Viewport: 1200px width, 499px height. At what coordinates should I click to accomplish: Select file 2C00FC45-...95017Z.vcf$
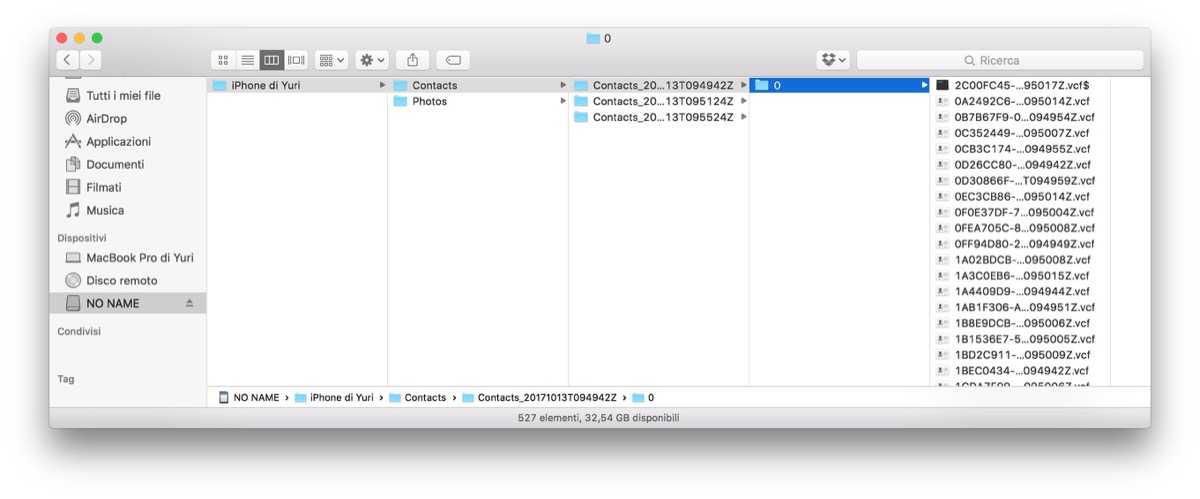point(1021,85)
